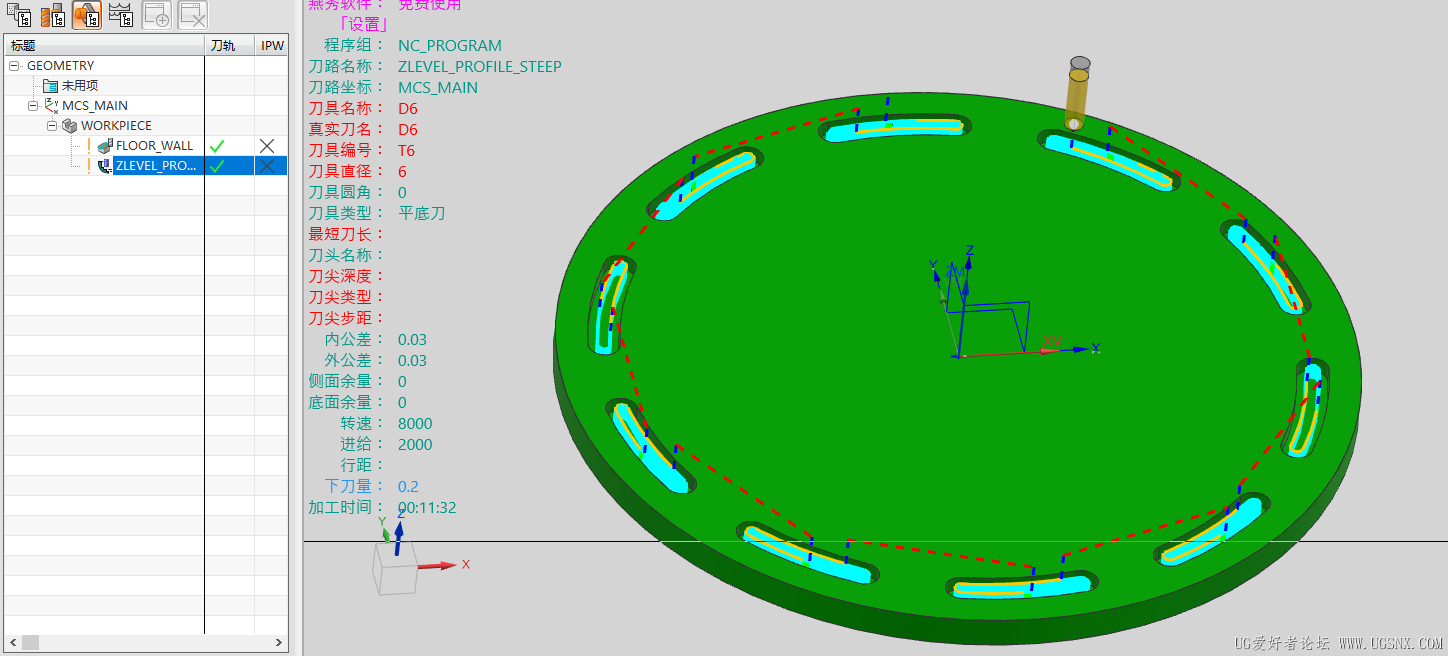Click the MCS_MAIN coordinate system icon
The height and width of the screenshot is (656, 1448).
51,105
